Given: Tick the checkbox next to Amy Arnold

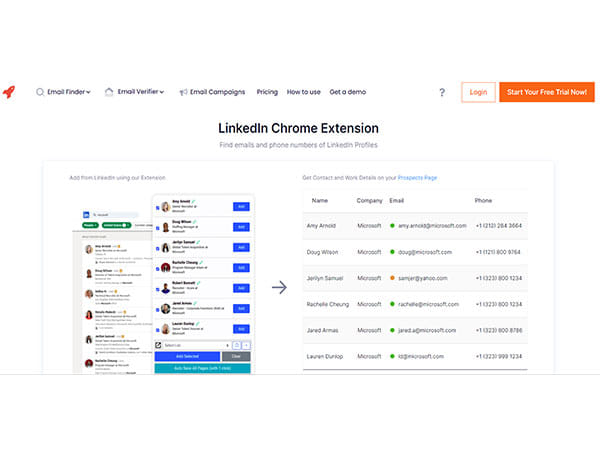Looking at the screenshot, I should click(158, 208).
